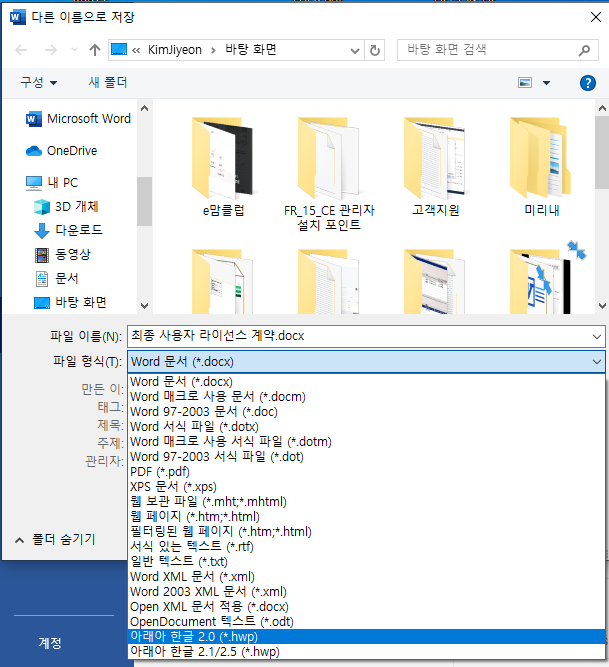This screenshot has width=609, height=667.
Task: Choose 아래아 한글 2.1/2.5 (*.hwp)
Action: click(366, 652)
